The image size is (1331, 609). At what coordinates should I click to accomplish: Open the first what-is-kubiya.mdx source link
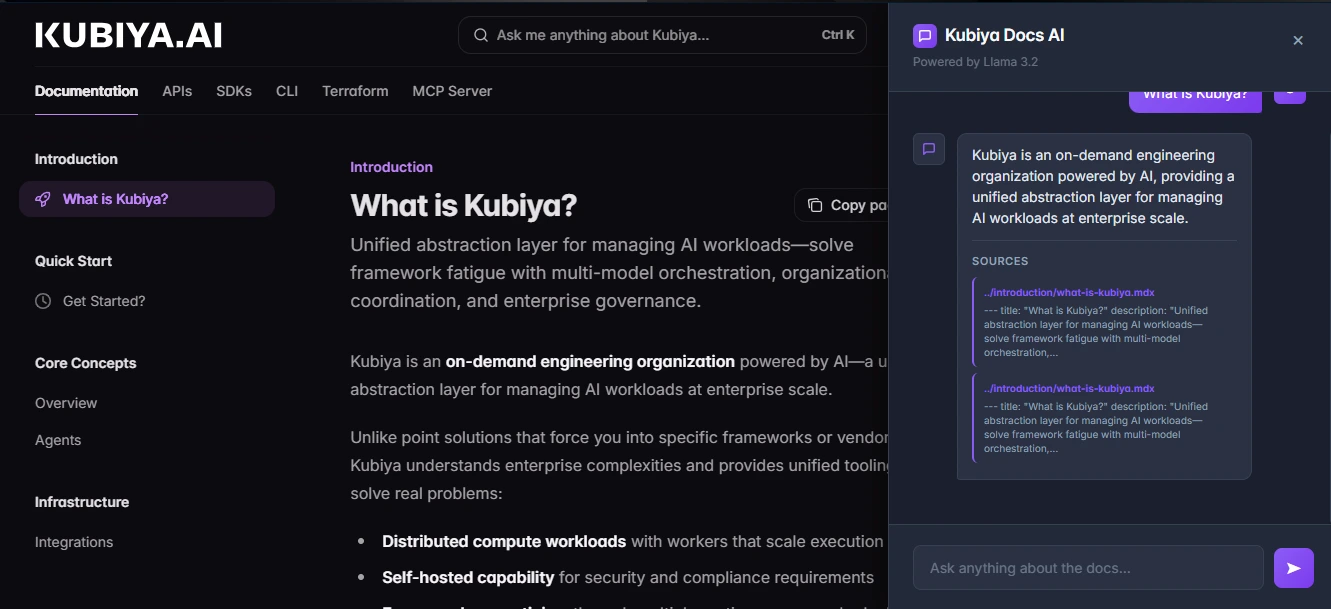coord(1069,293)
